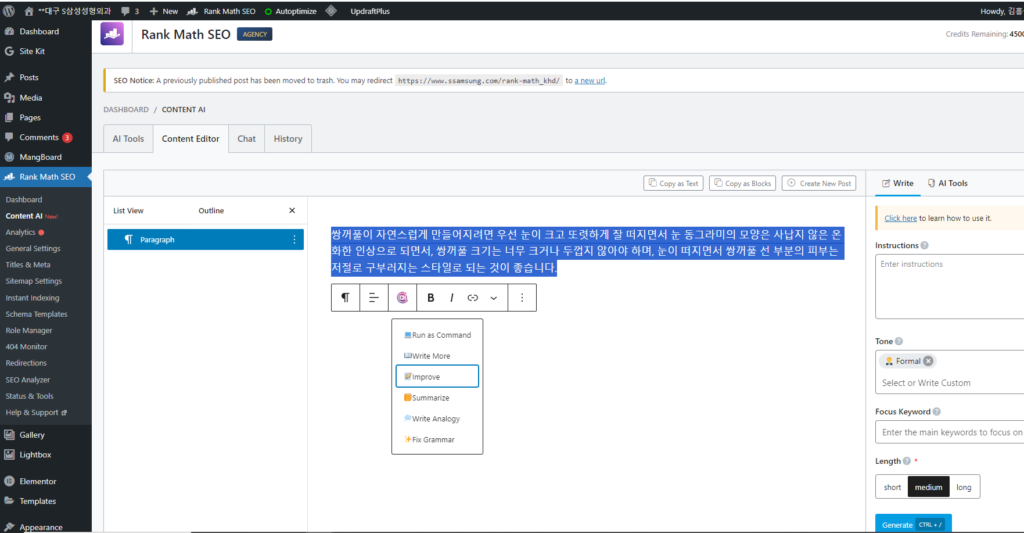The image size is (1024, 533).
Task: Open Help & Support external link
Action: point(36,412)
